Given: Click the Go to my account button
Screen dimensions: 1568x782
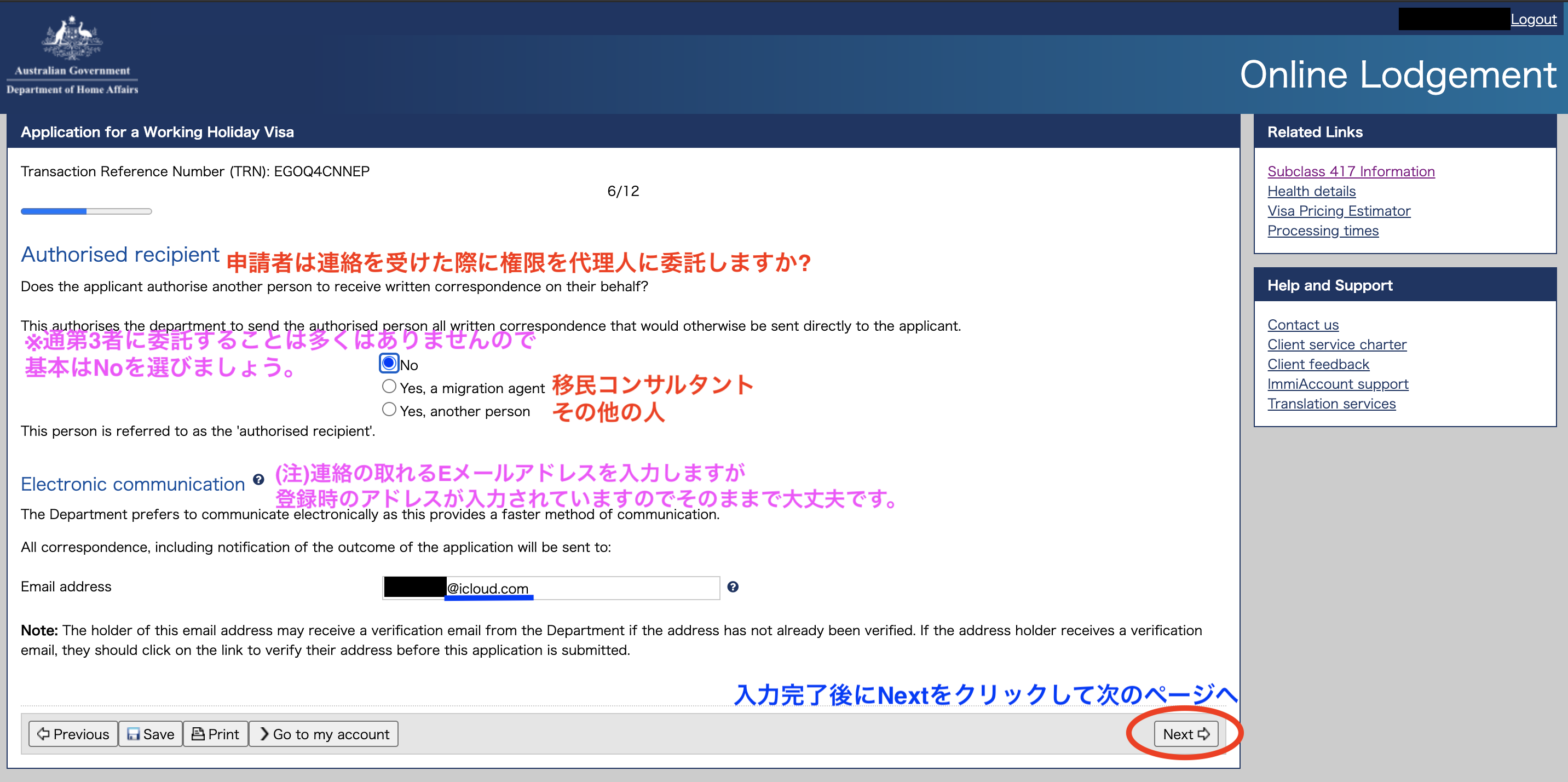Looking at the screenshot, I should coord(324,734).
